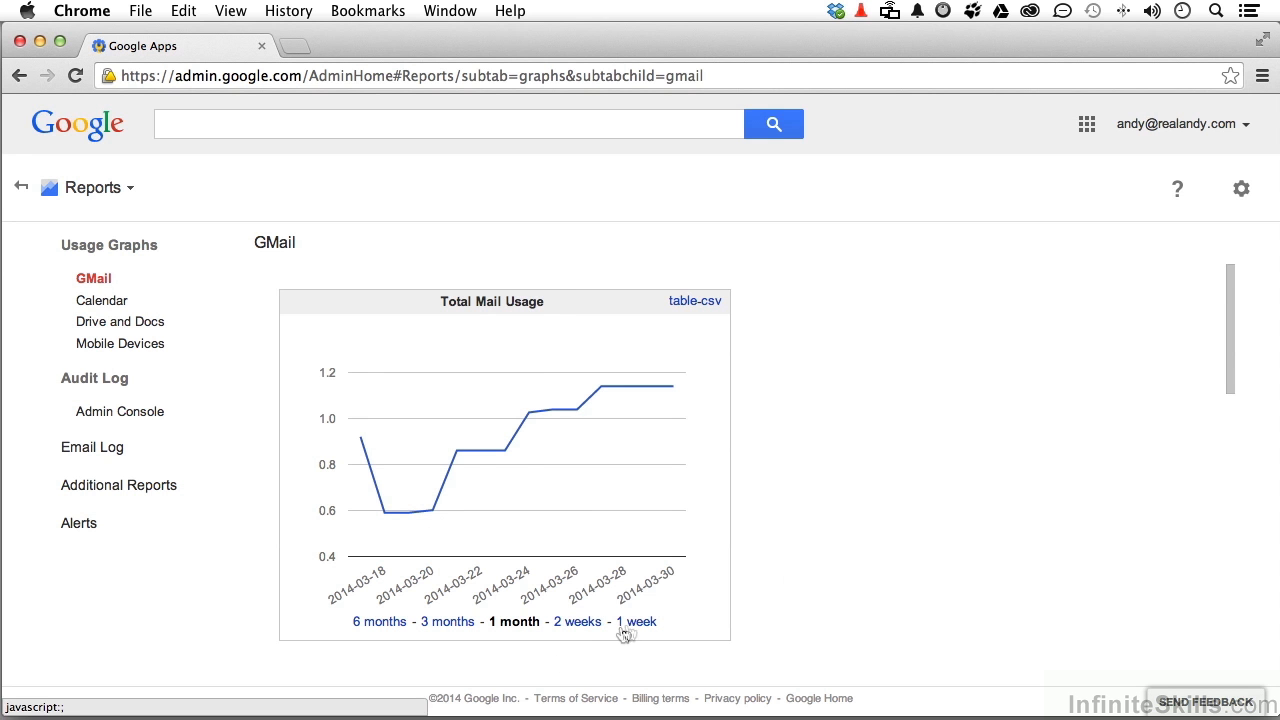
Task: Open the Email Log report
Action: coord(92,447)
